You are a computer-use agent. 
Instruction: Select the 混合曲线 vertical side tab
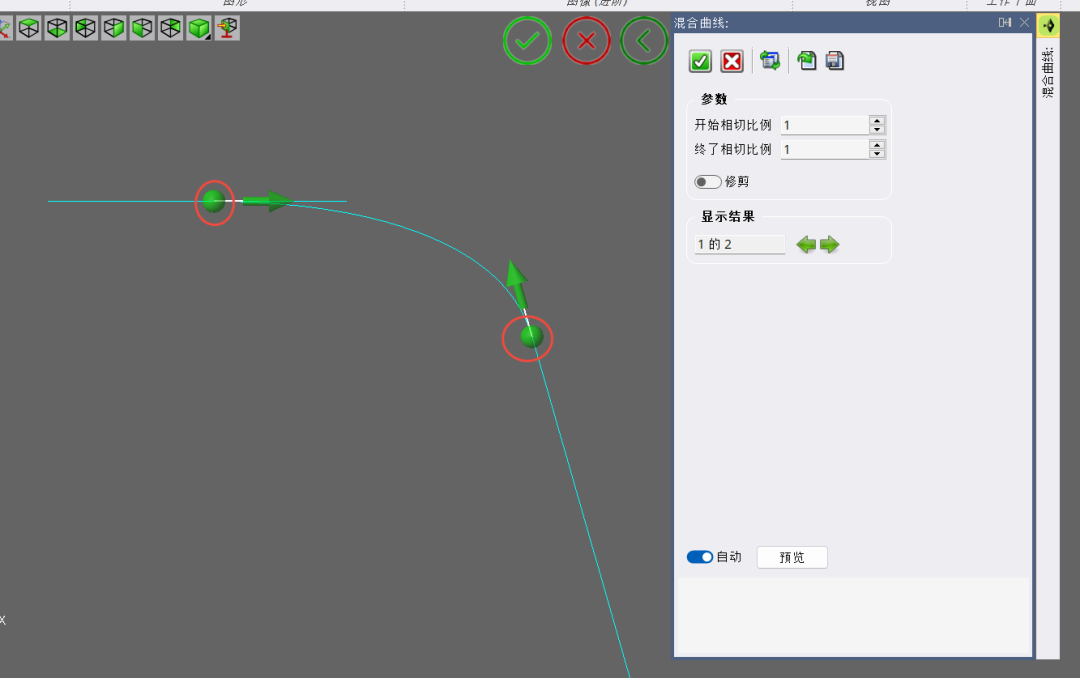(1047, 70)
